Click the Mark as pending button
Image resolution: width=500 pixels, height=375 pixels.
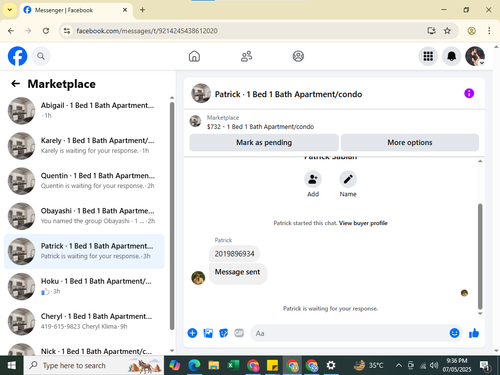click(264, 143)
